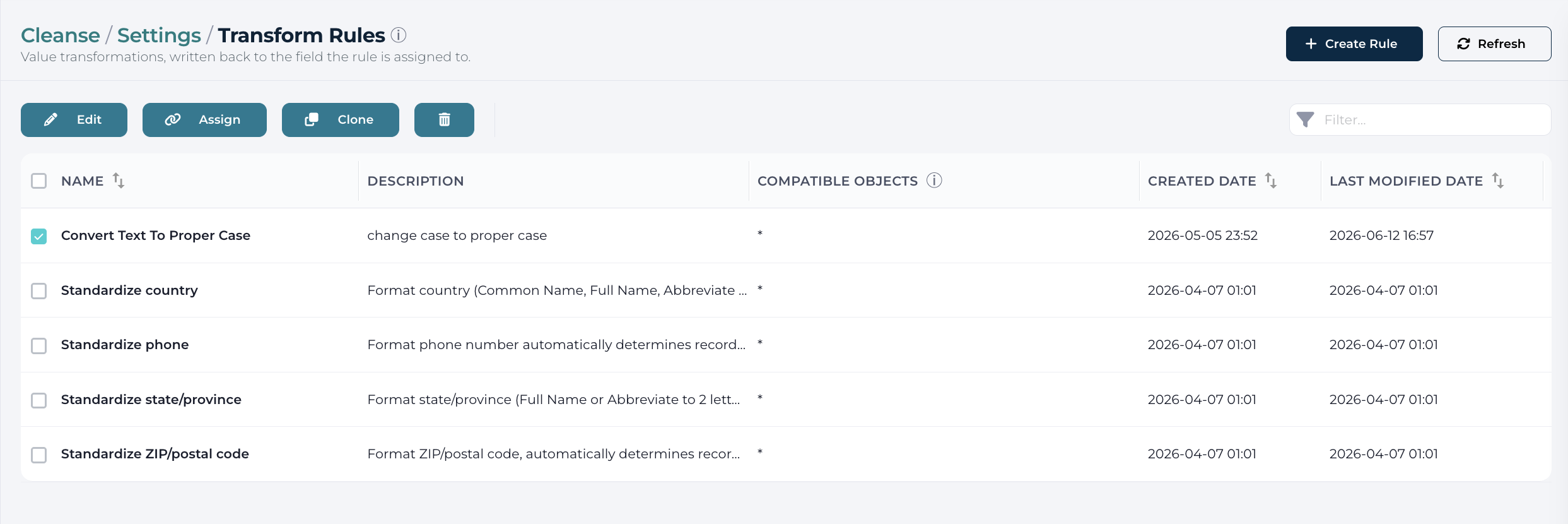Click description 'change case to proper case'
The height and width of the screenshot is (524, 1568).
[x=457, y=235]
